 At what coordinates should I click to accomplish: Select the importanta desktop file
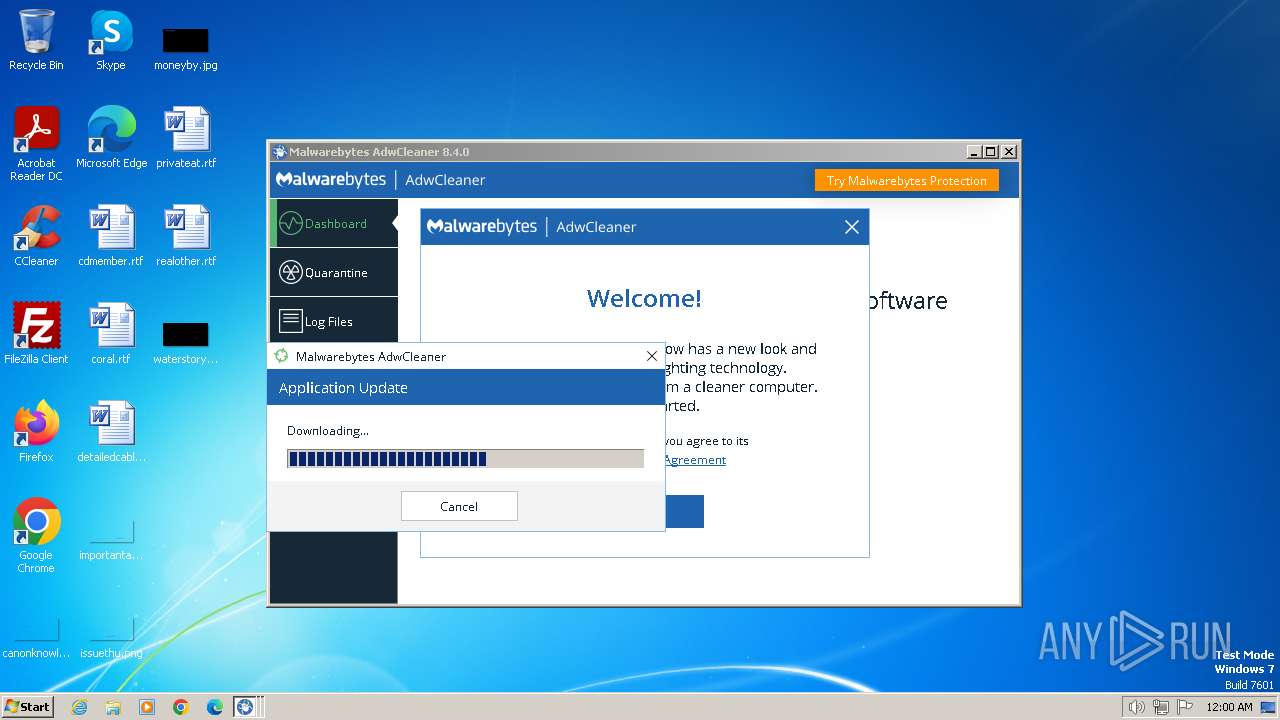click(111, 540)
